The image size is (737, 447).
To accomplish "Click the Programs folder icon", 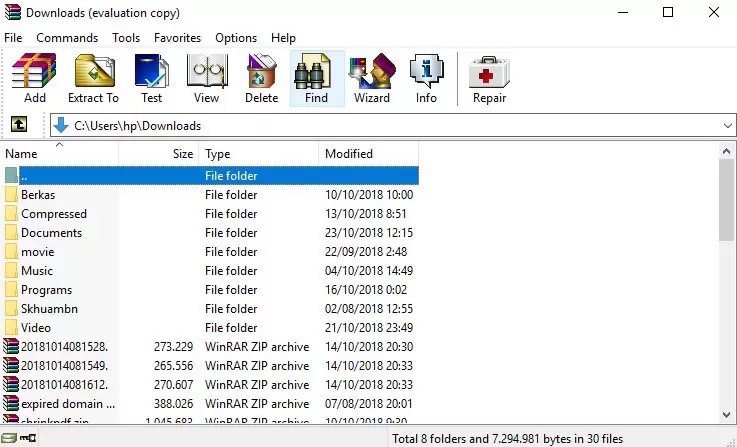I will (11, 290).
